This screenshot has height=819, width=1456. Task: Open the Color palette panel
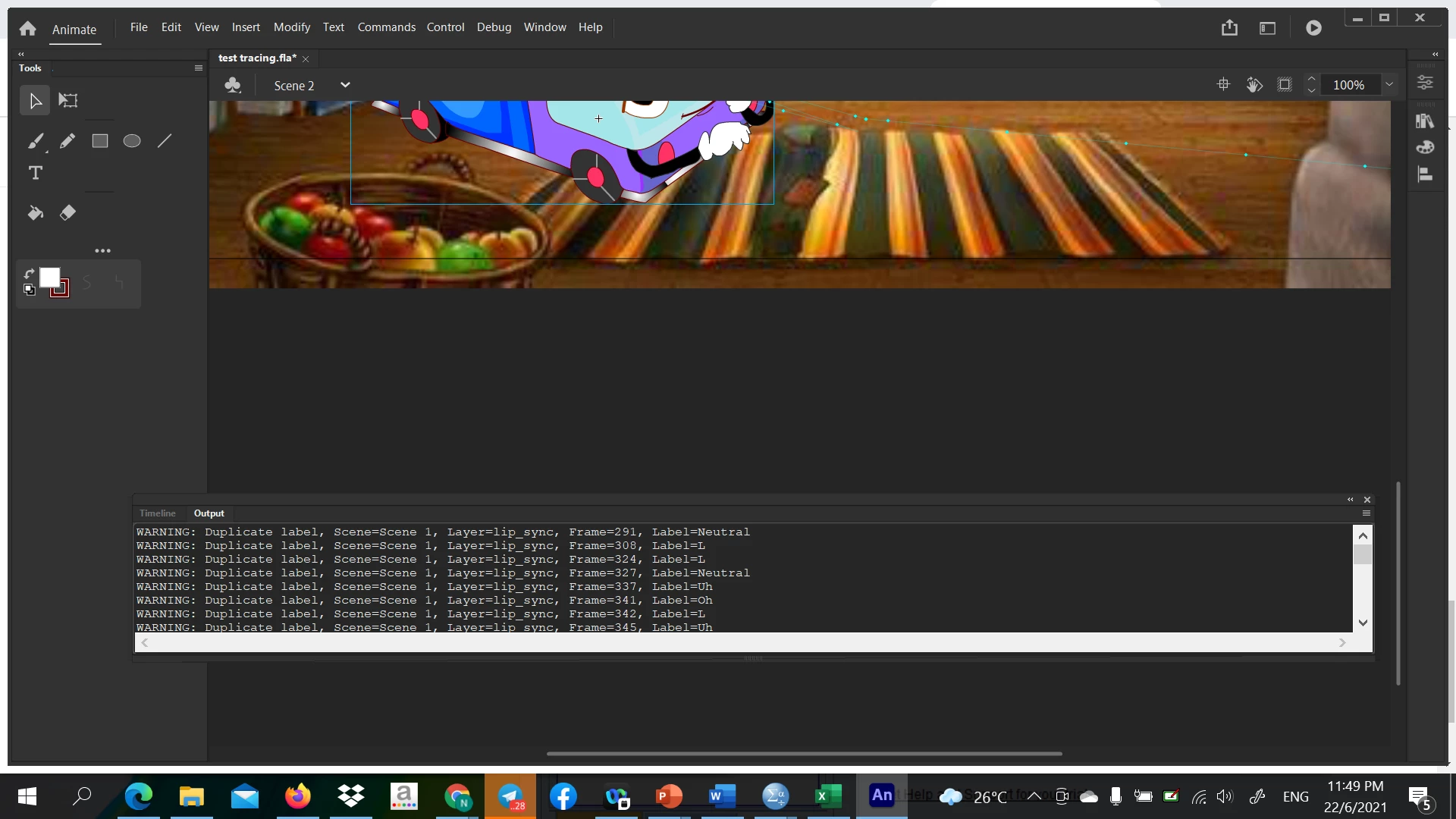[1425, 147]
